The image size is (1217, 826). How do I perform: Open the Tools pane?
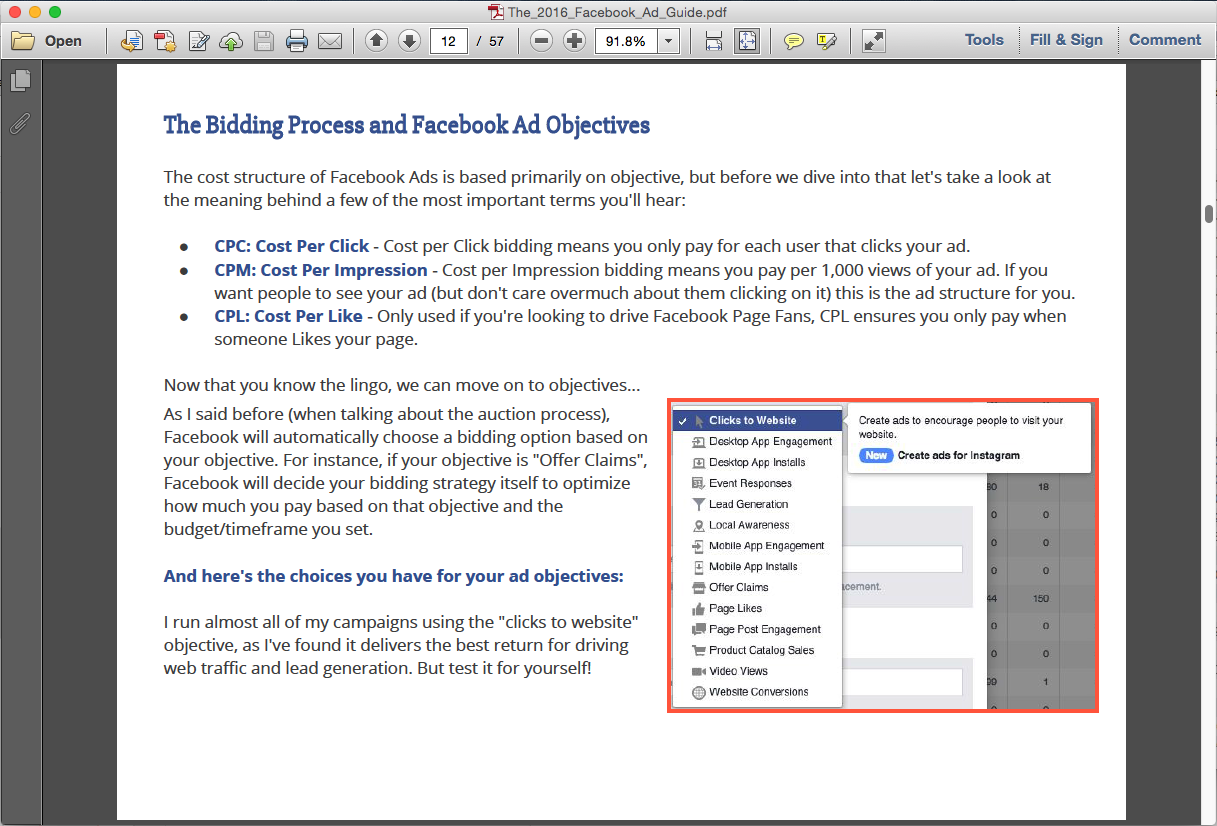[984, 40]
